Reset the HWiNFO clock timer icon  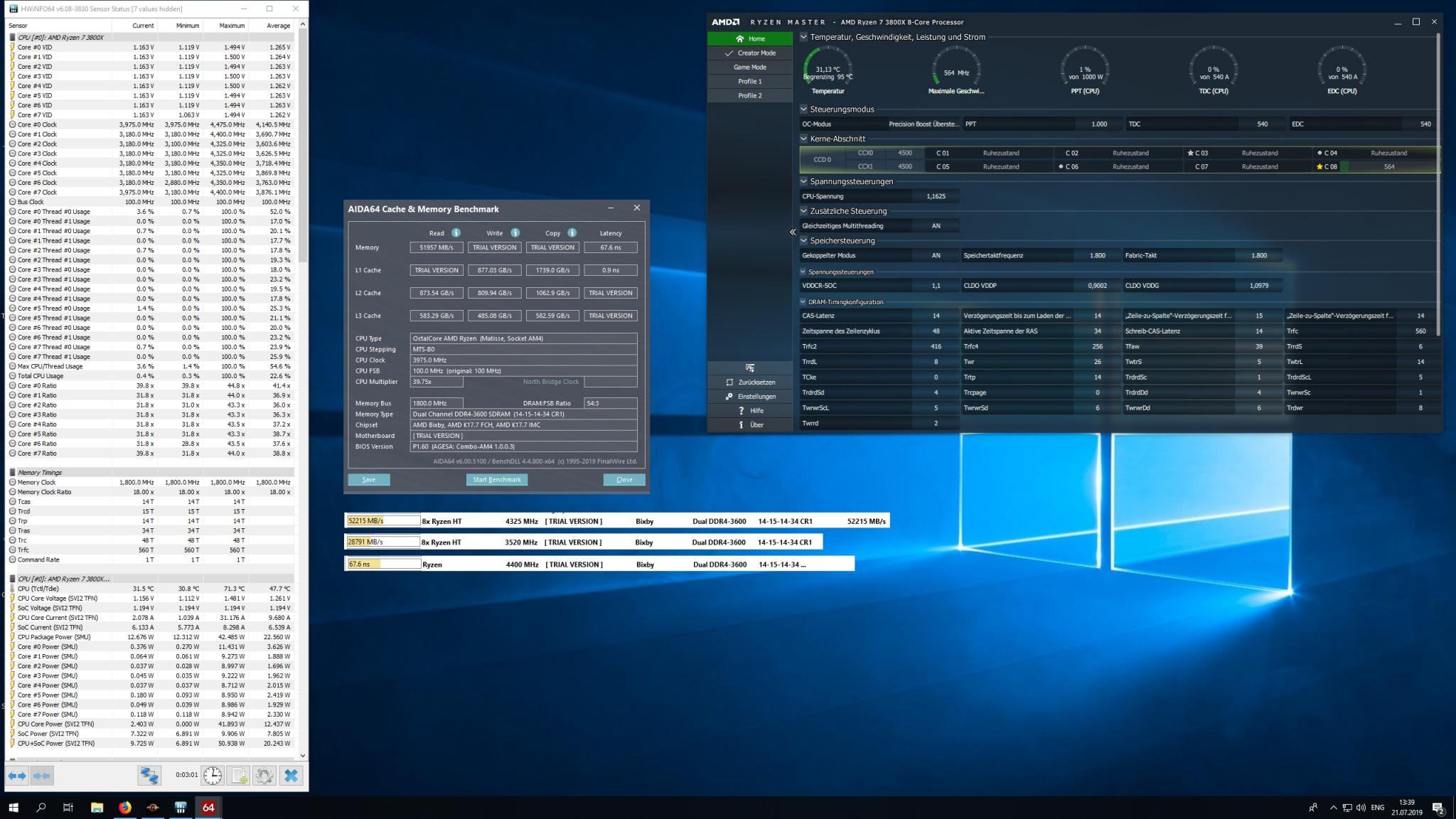pyautogui.click(x=213, y=776)
